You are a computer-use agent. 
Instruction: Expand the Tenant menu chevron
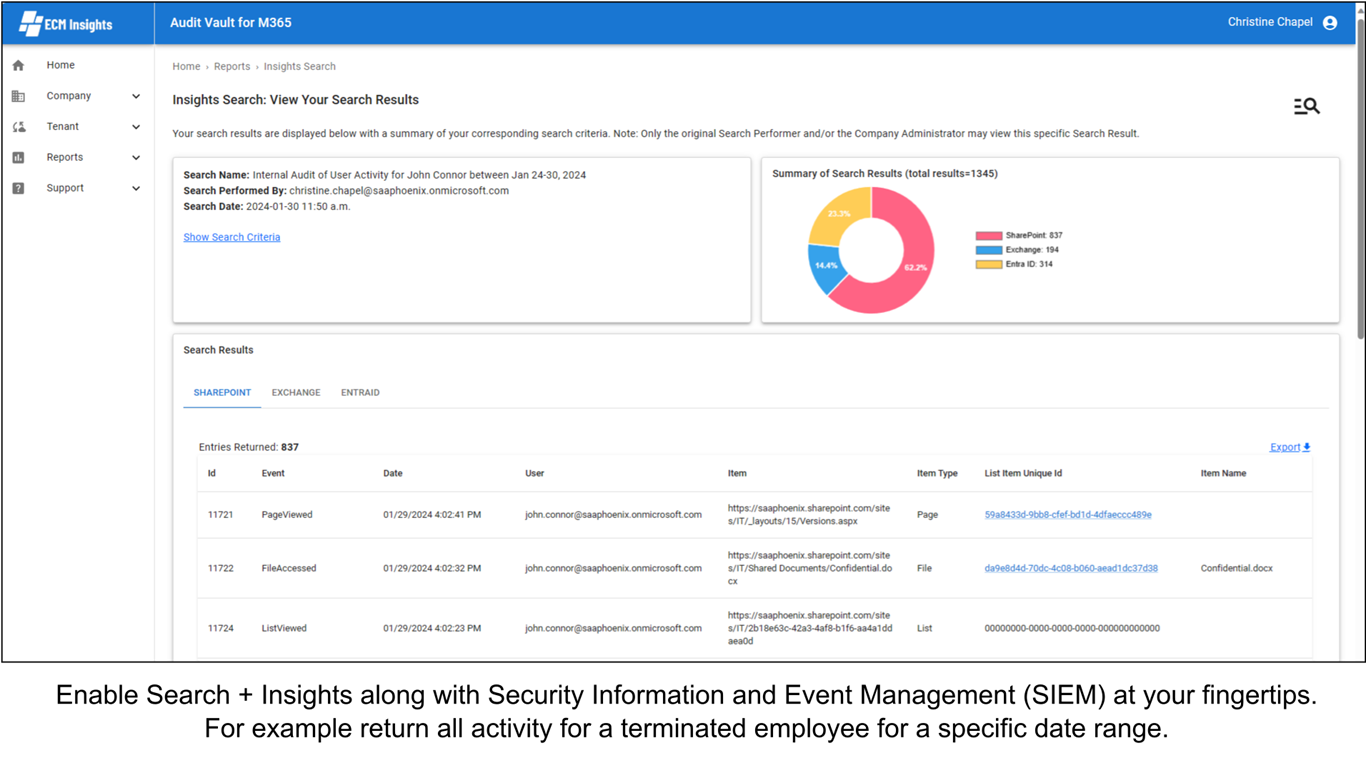136,127
